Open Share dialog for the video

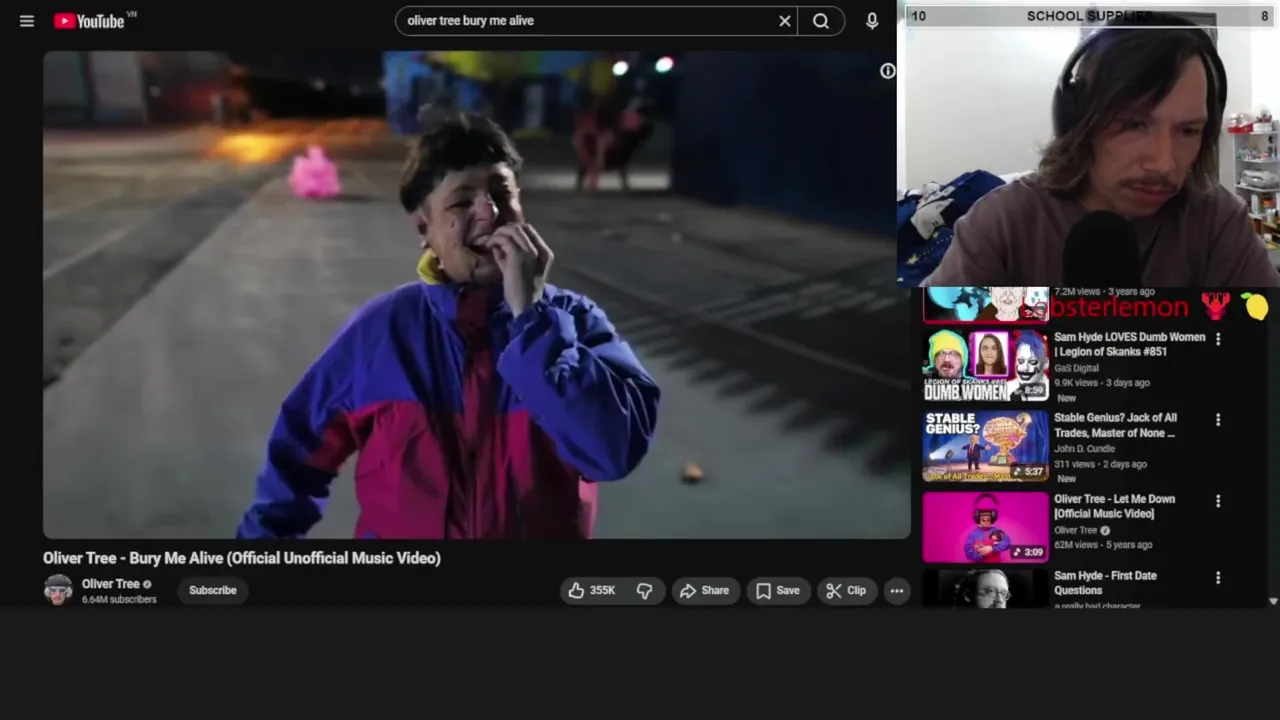tap(705, 591)
